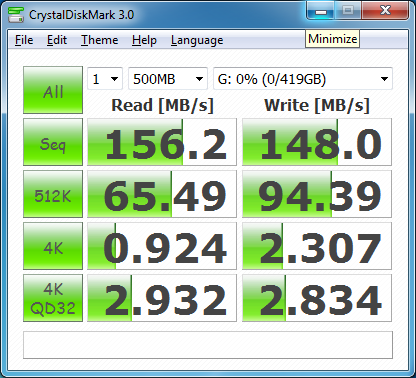The width and height of the screenshot is (416, 378).
Task: Click the CrystalDiskMark app icon in title bar
Action: (x=16, y=15)
